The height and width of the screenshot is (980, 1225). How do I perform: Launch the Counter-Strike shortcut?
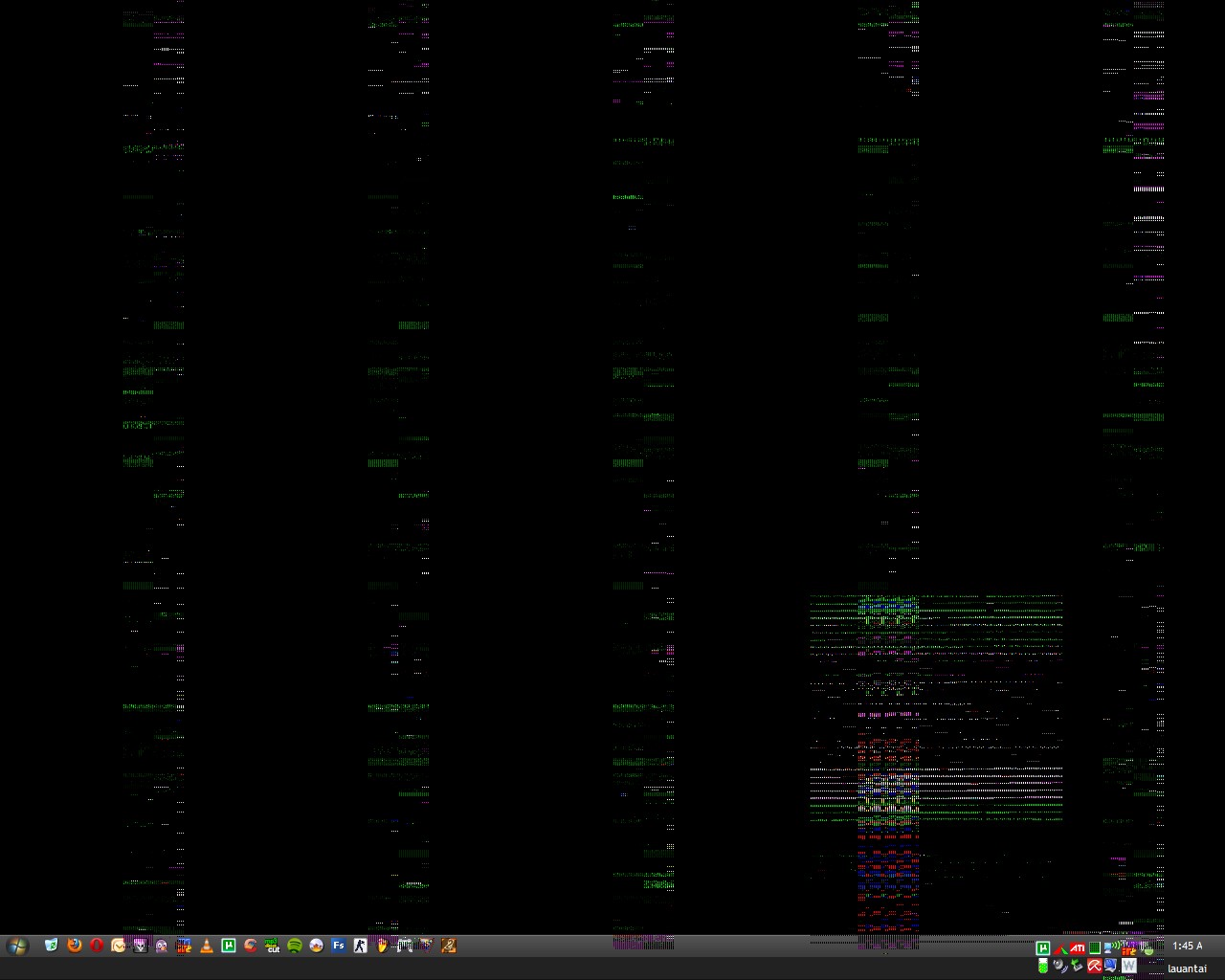[360, 946]
